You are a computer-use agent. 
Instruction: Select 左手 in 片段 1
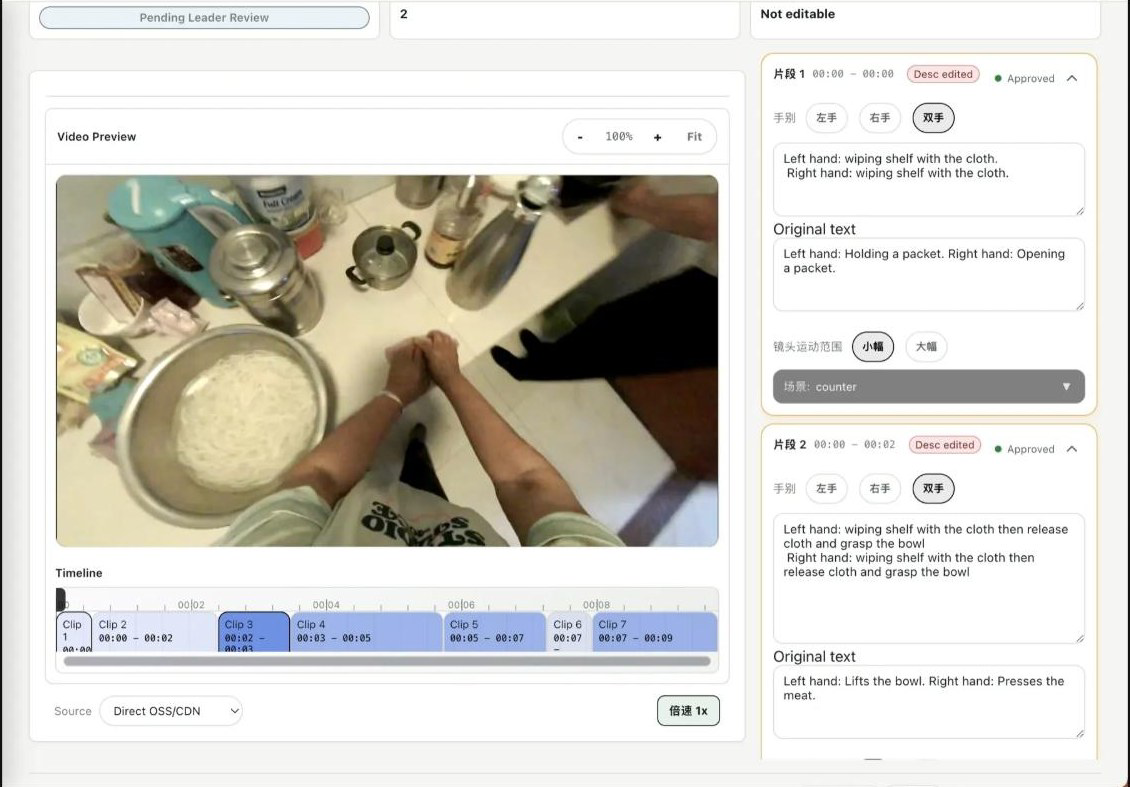coord(827,117)
